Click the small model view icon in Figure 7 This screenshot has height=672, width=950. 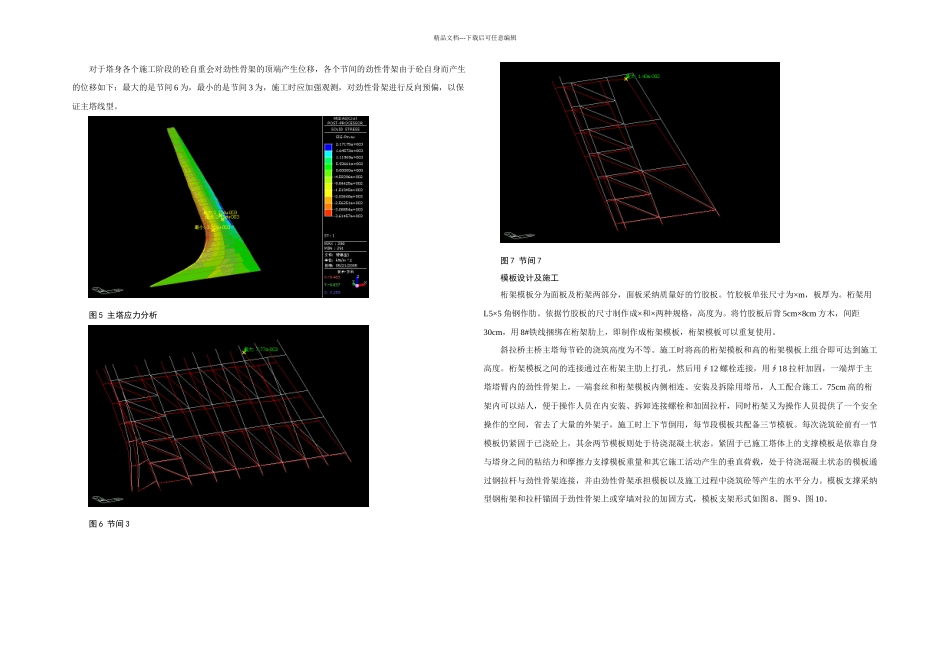(519, 235)
